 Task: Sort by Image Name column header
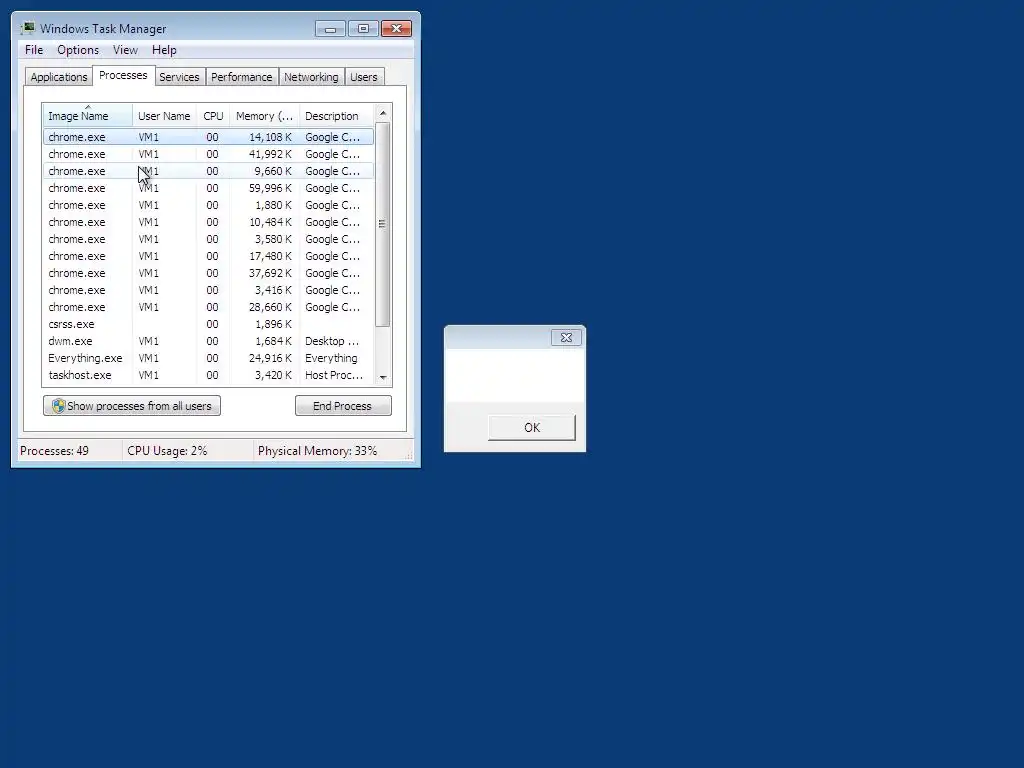pos(88,116)
